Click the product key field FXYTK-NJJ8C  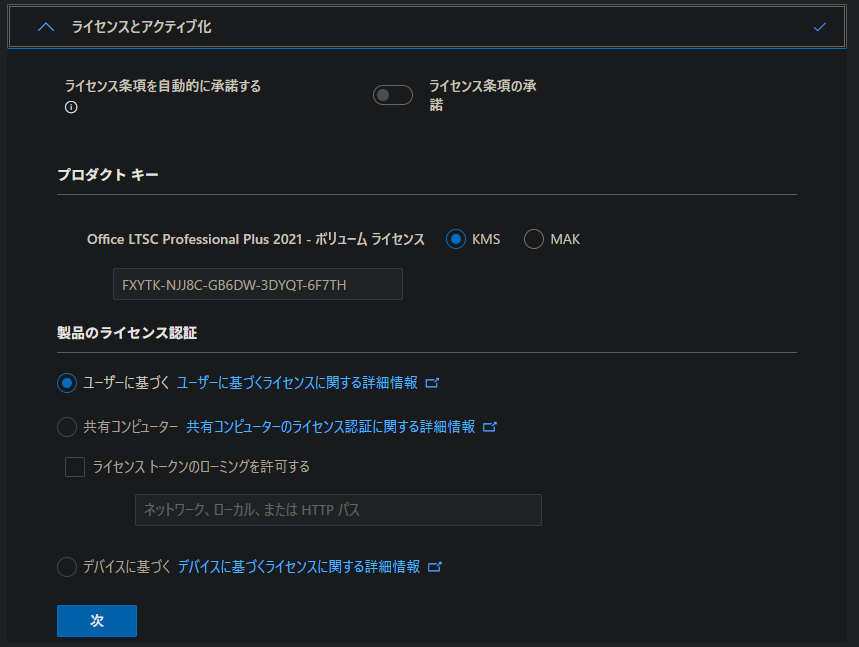[x=257, y=284]
